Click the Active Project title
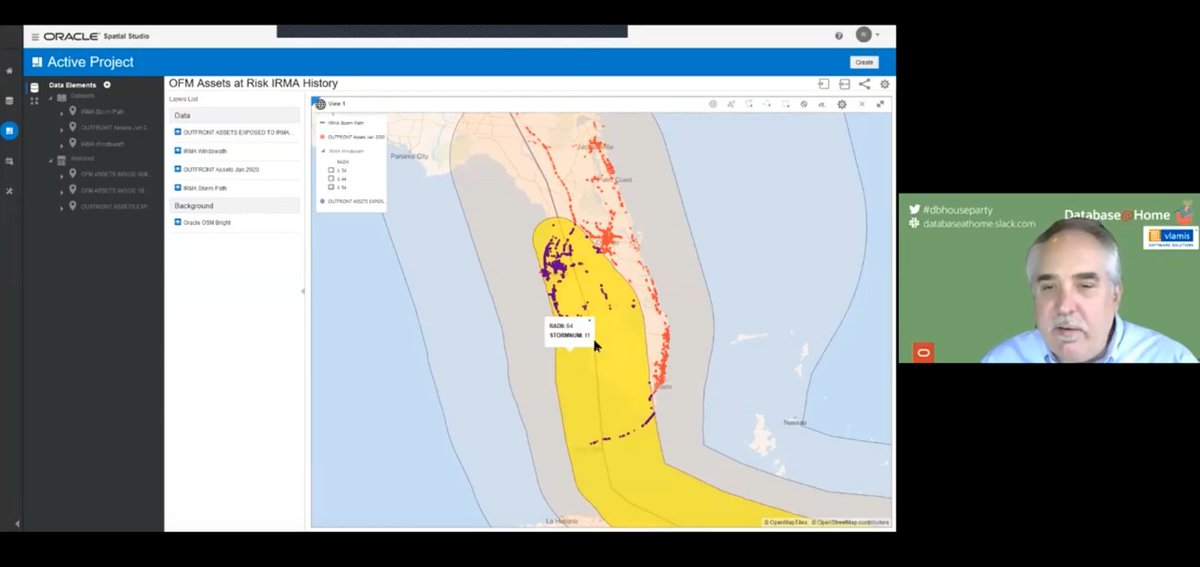This screenshot has height=567, width=1200. [x=90, y=62]
